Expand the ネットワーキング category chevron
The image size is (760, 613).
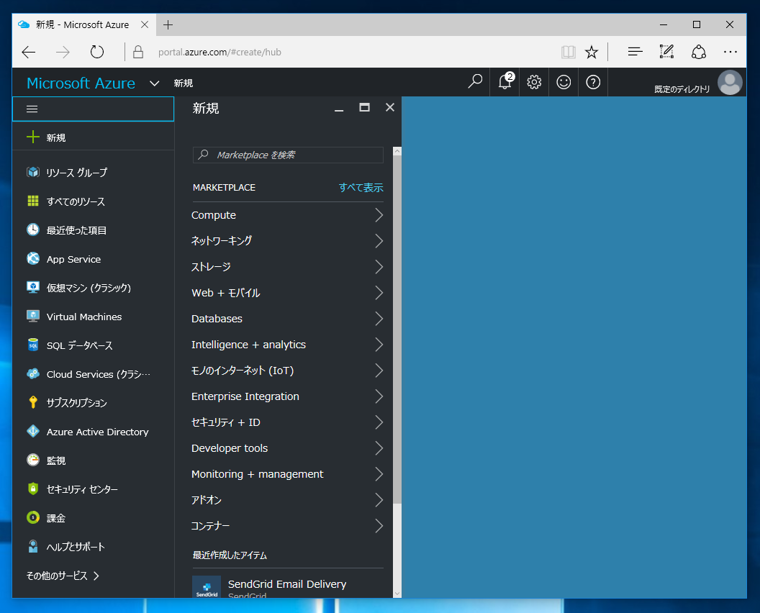379,241
